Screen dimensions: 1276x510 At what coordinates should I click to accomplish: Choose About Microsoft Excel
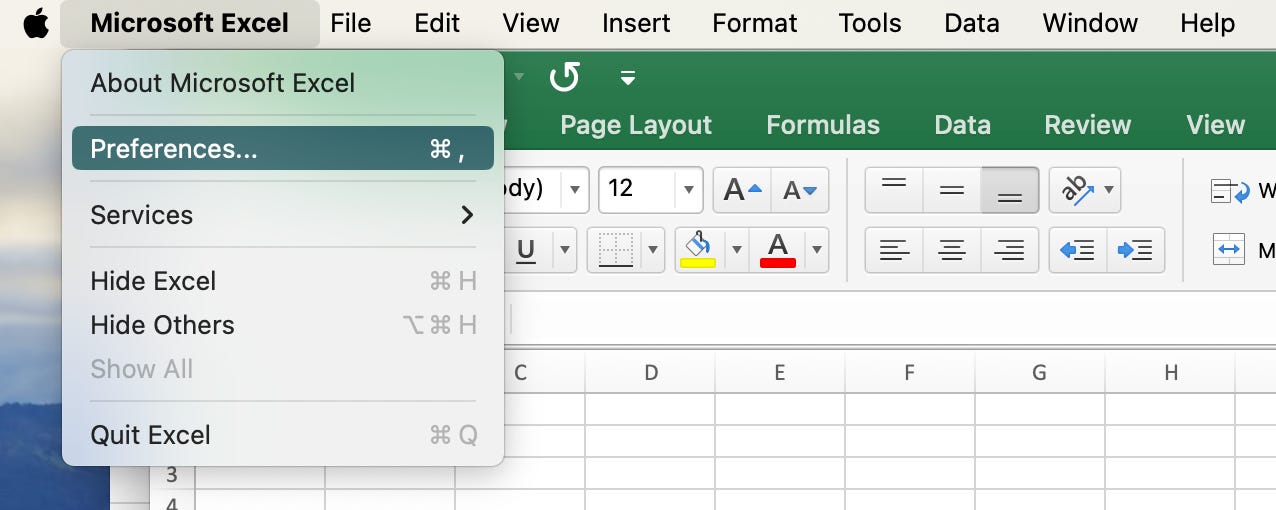coord(283,83)
